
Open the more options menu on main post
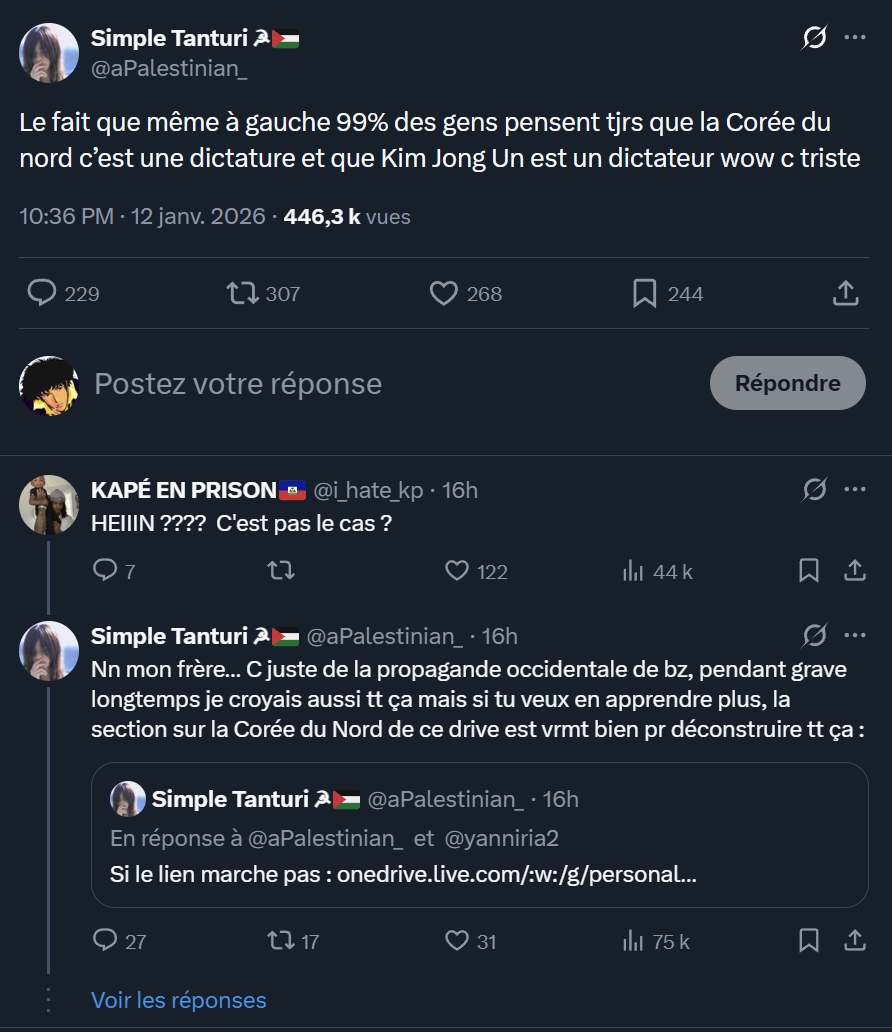[855, 38]
